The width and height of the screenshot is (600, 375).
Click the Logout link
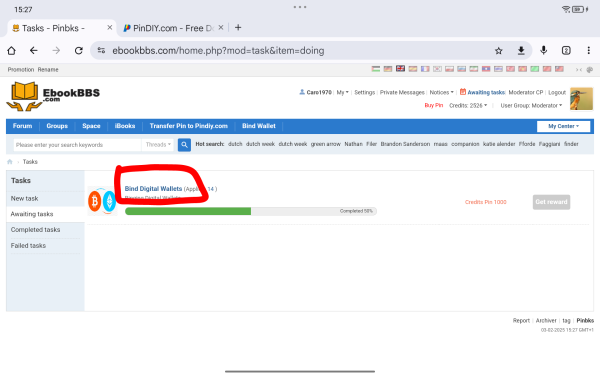point(557,92)
